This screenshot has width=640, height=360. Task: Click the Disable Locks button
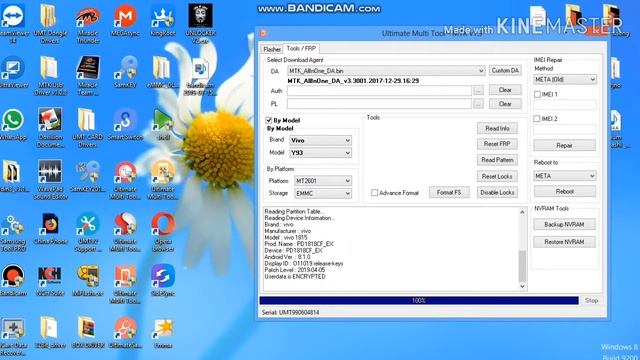coord(497,192)
